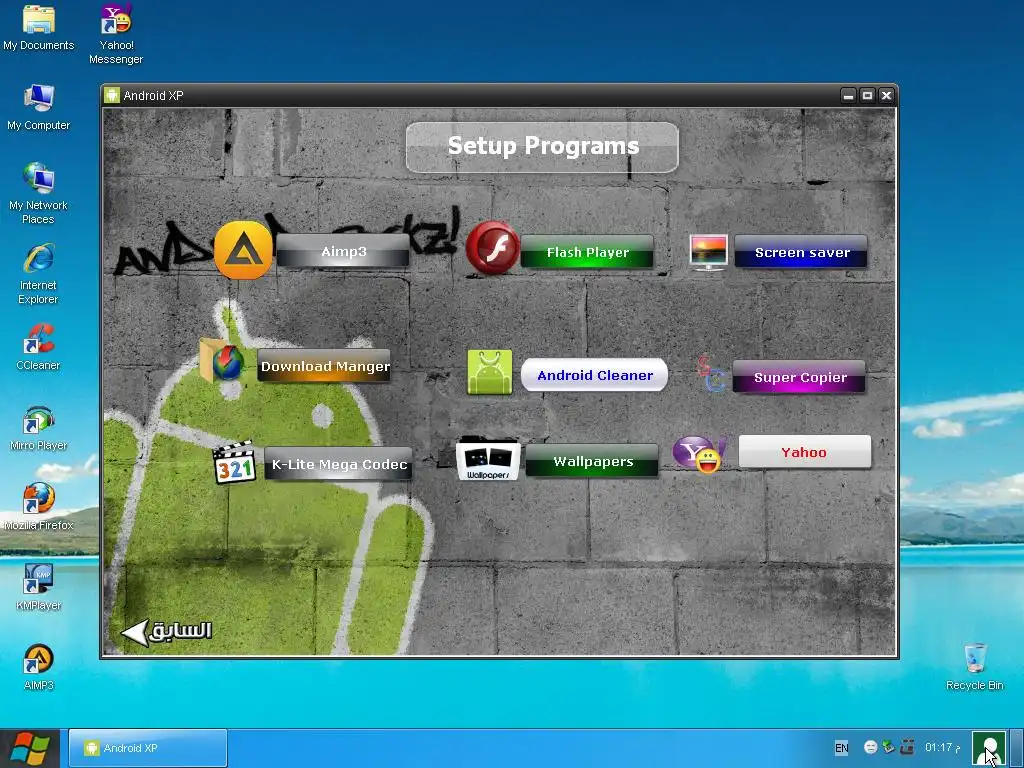Open the Windows Start button
This screenshot has height=768, width=1024.
coord(30,748)
